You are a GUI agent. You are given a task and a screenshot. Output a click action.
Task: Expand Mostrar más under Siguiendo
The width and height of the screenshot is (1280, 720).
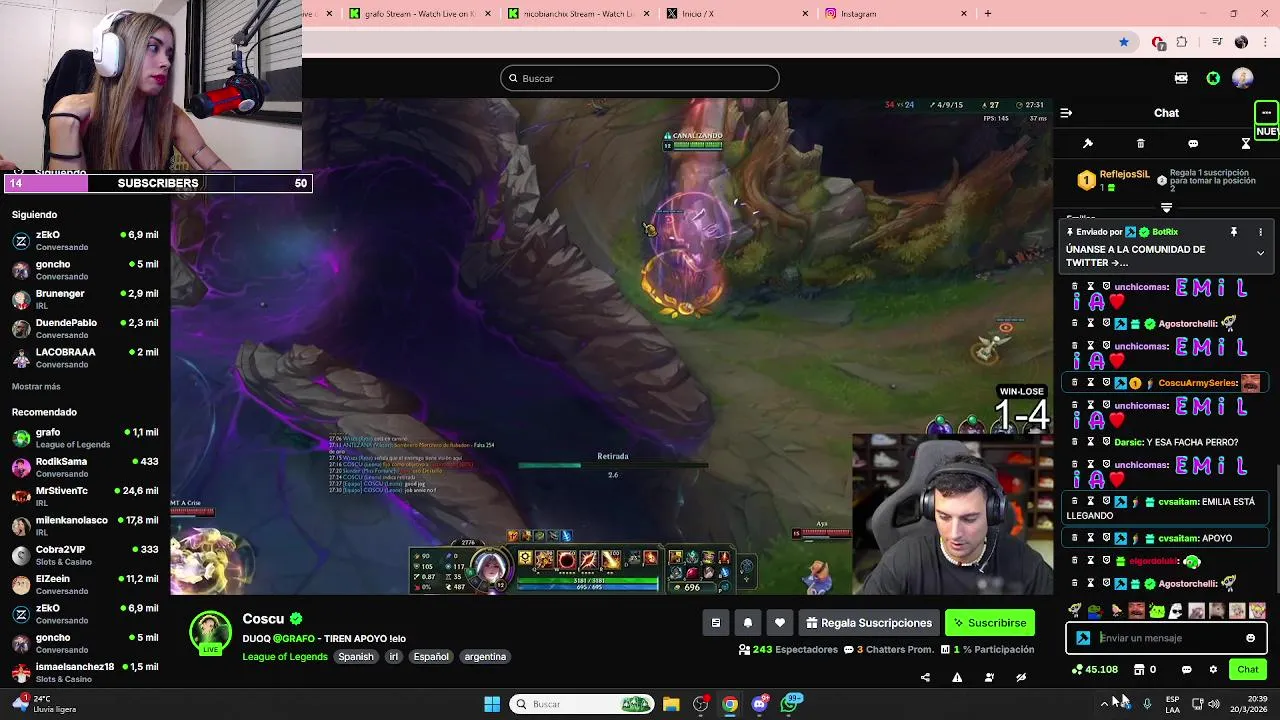[36, 387]
